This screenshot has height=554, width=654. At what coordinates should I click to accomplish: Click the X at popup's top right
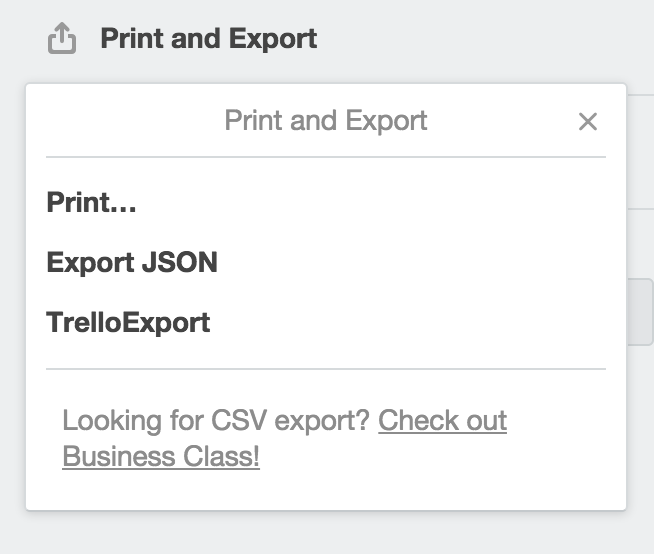588,121
